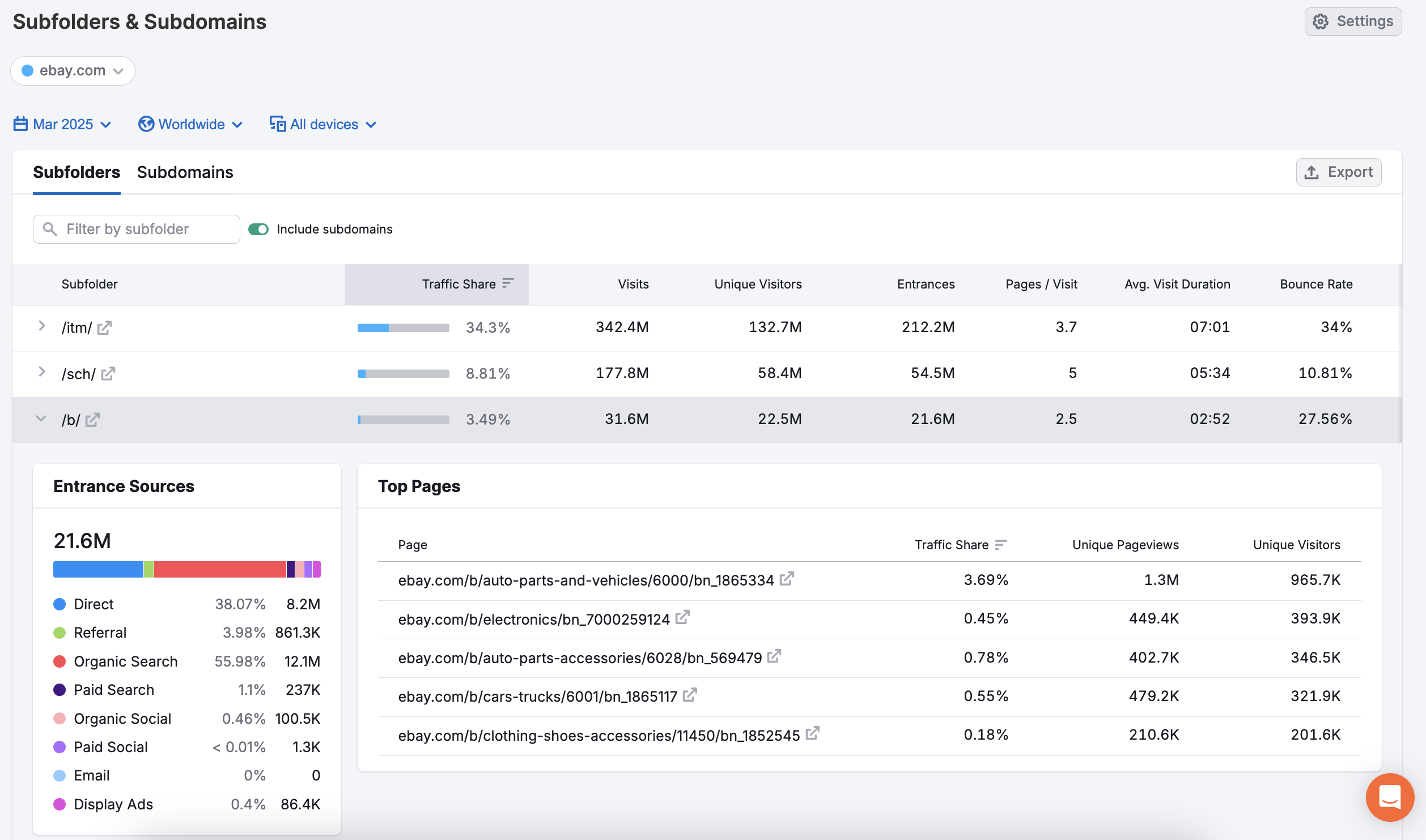Switch to the Subfolders tab
This screenshot has height=840, width=1426.
pos(77,172)
